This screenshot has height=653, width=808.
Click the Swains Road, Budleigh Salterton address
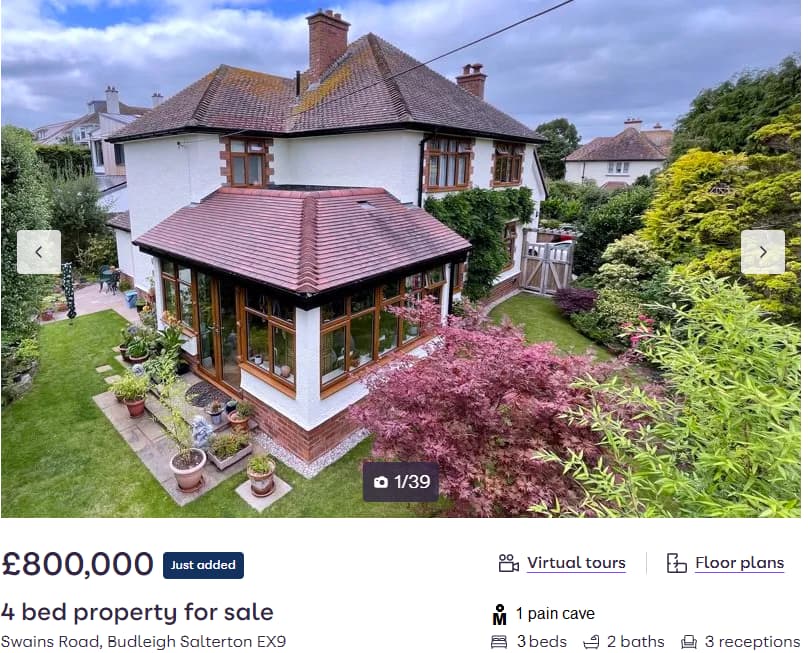143,642
